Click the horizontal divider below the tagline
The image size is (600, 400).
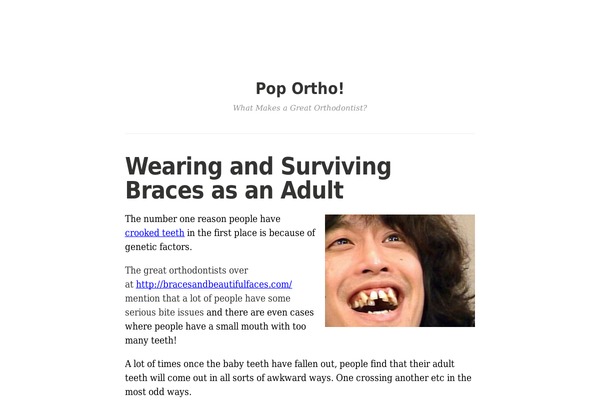(300, 134)
